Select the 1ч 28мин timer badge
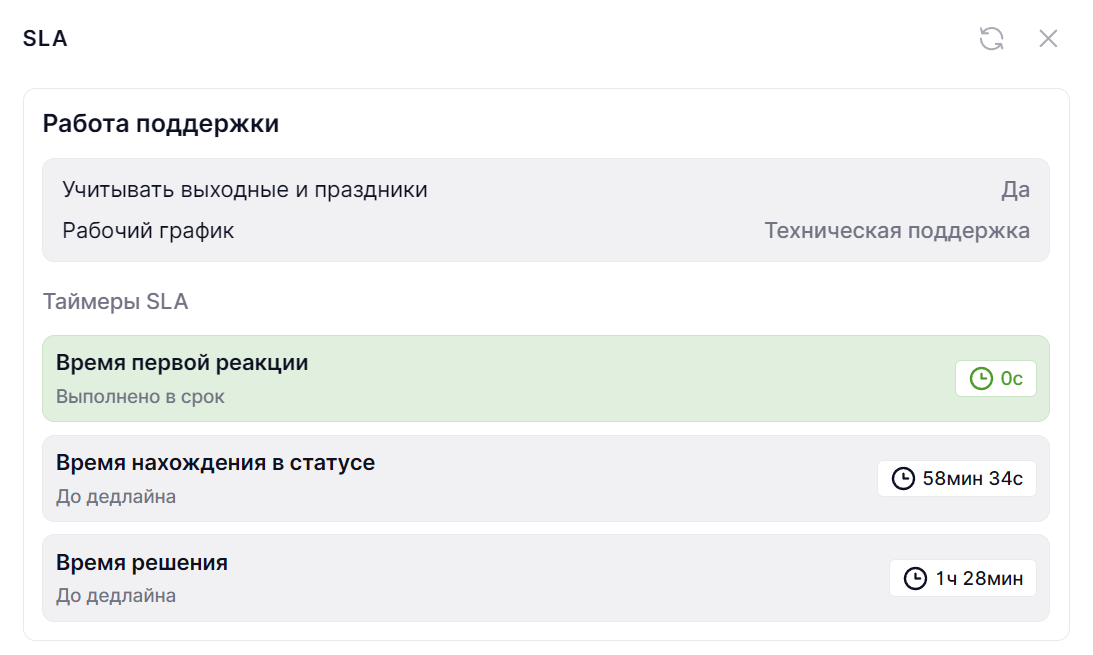This screenshot has height=655, width=1093. [x=963, y=579]
